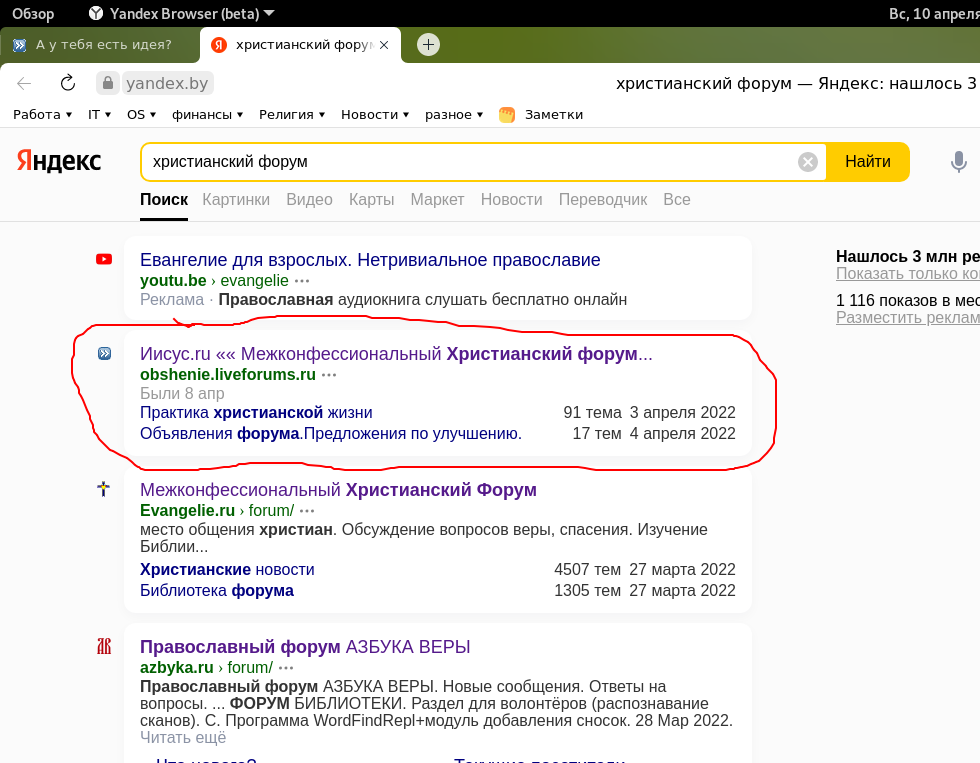Click the obshenie.liveforums.ru green URL
Screen dimensions: 980x763
point(228,374)
